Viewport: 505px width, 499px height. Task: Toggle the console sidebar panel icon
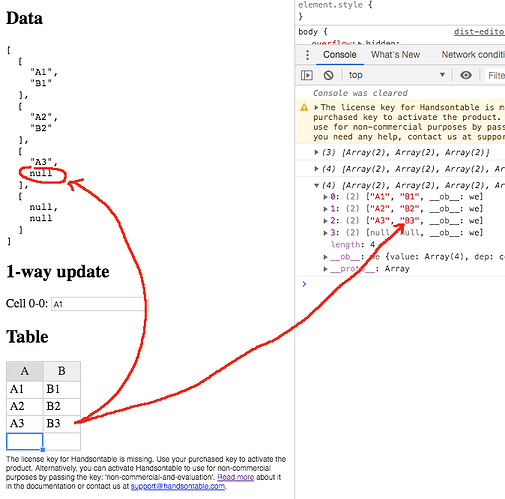click(307, 75)
